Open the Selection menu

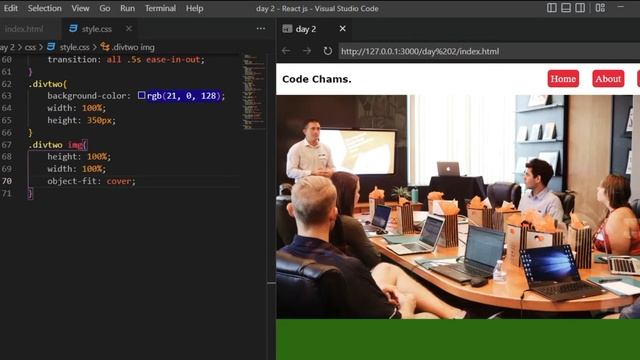(x=44, y=8)
